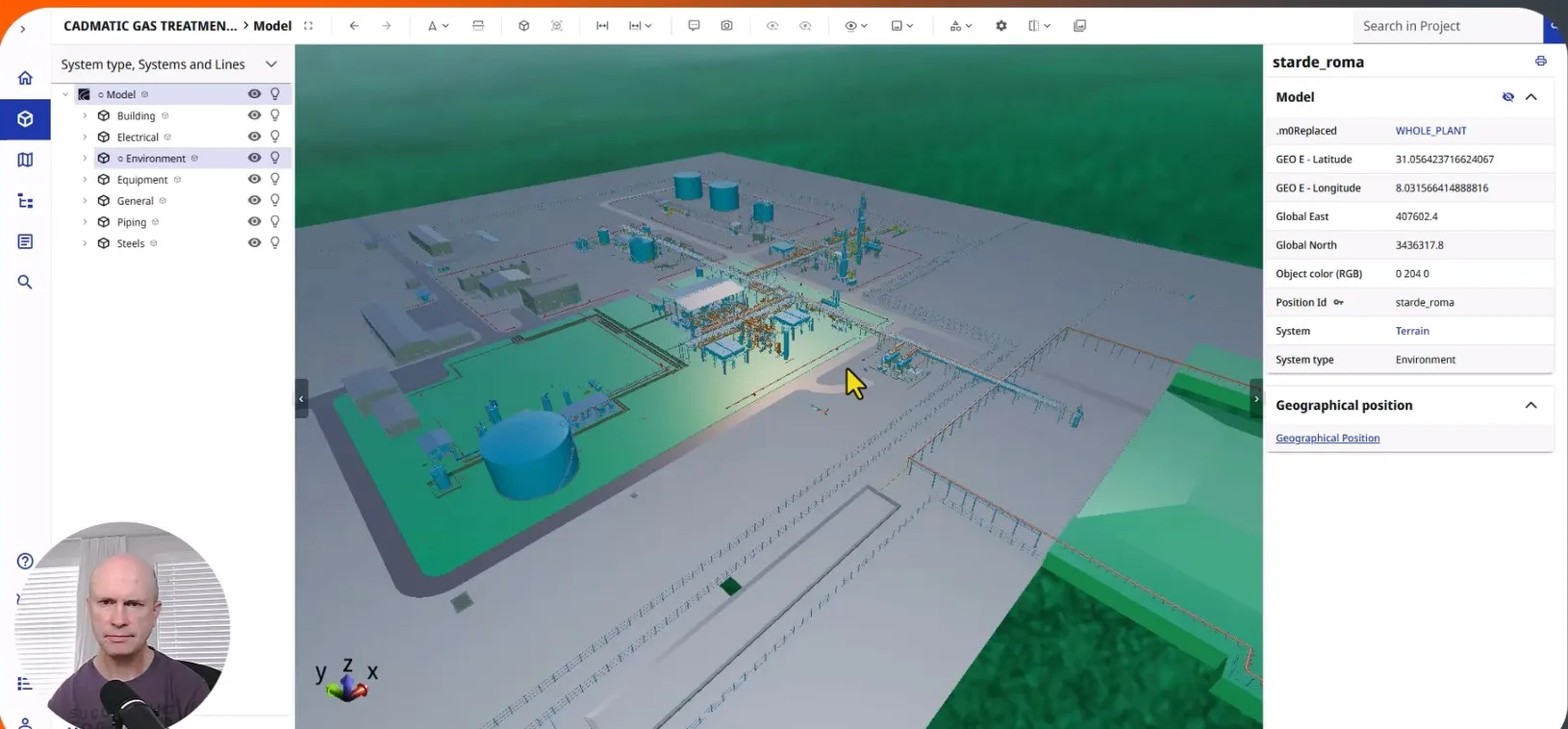Viewport: 1568px width, 729px height.
Task: Toggle the lightbulb highlight for Equipment
Action: 275,179
